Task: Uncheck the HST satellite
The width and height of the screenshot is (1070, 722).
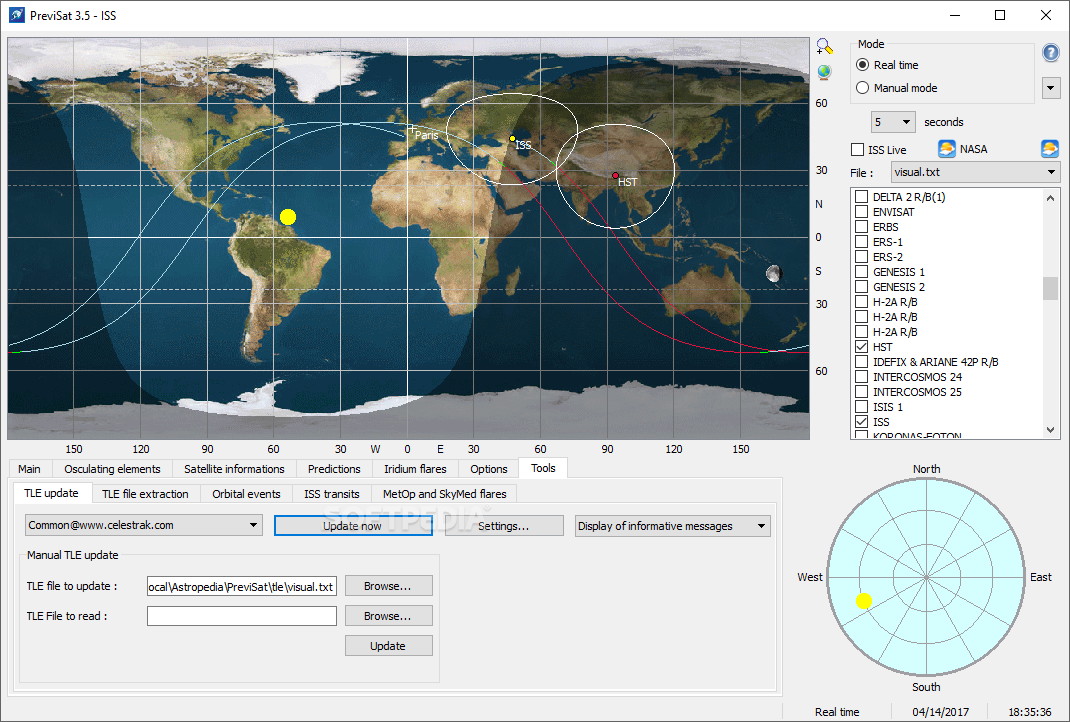Action: (862, 347)
